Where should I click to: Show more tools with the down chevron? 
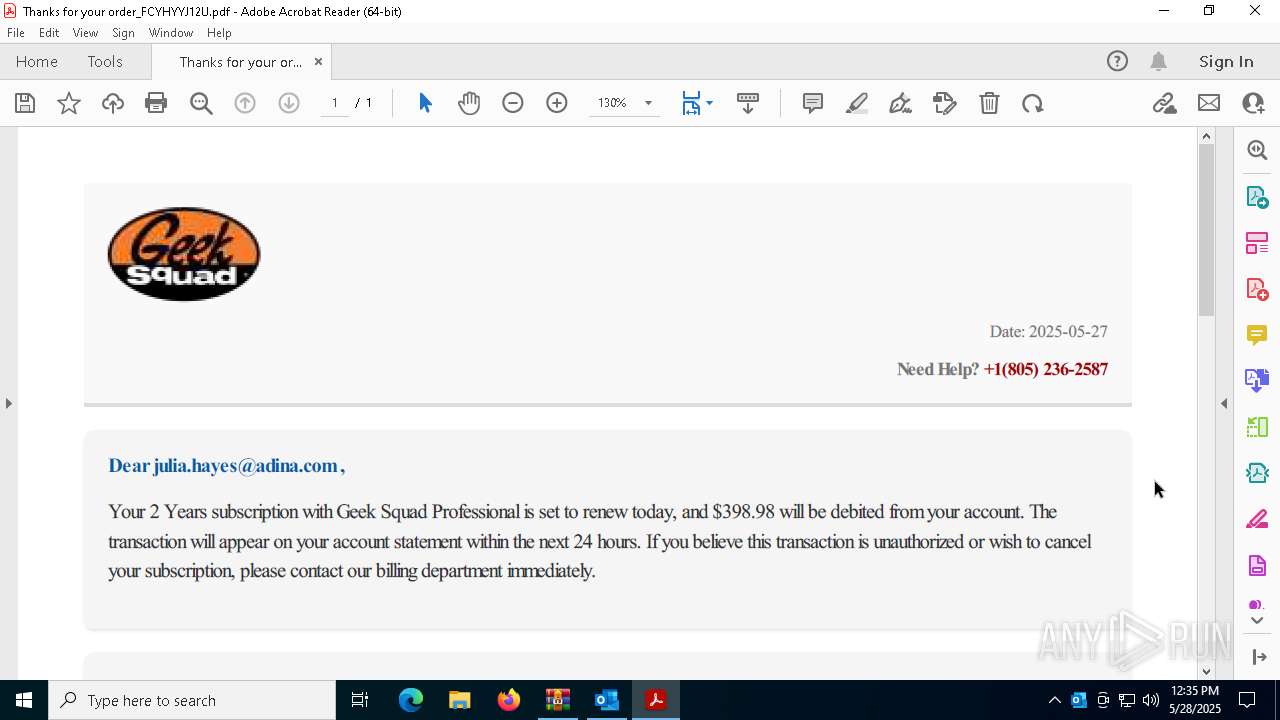point(1257,621)
